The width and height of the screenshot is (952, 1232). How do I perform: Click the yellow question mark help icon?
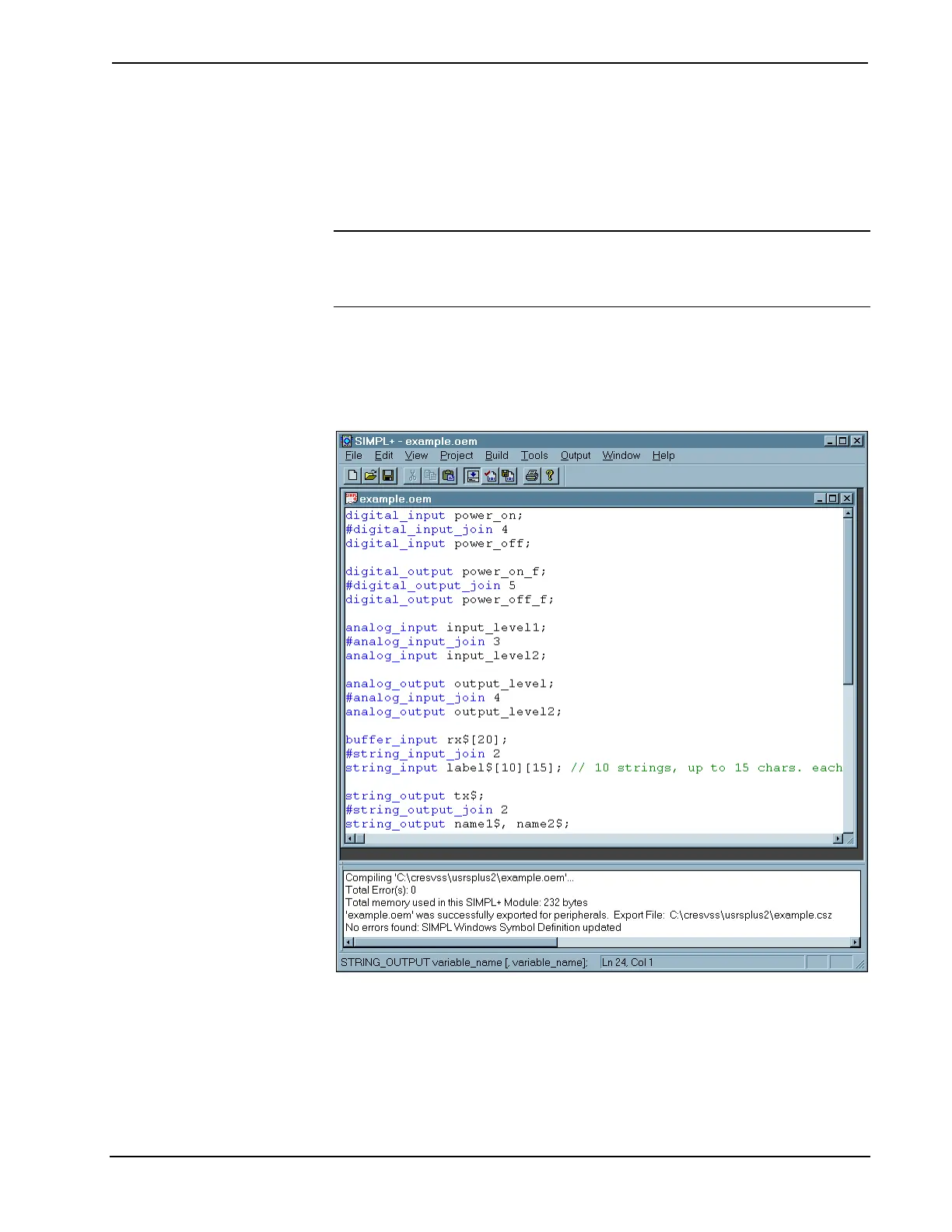point(550,475)
